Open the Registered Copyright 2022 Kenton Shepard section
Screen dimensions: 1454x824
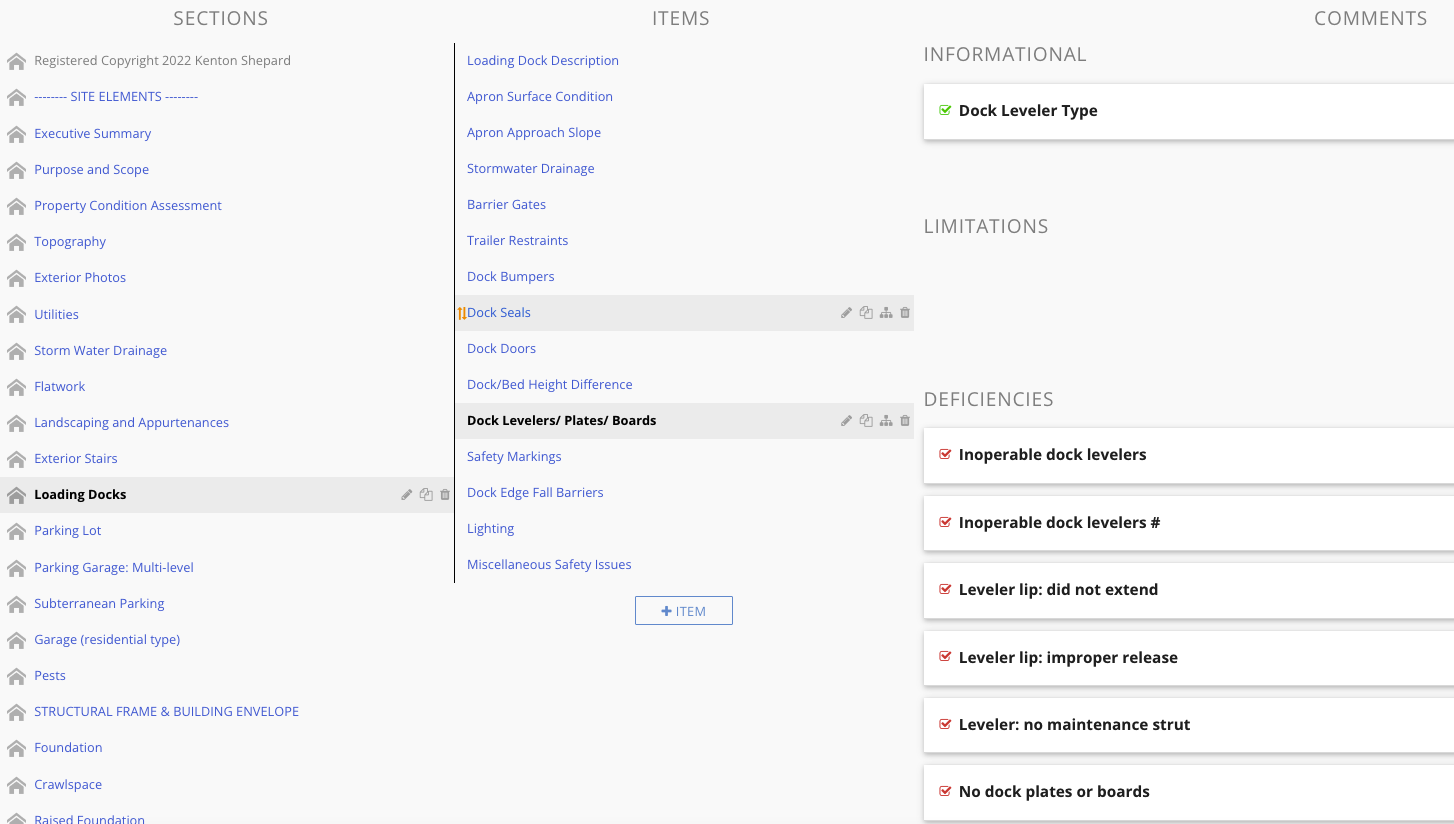point(163,61)
